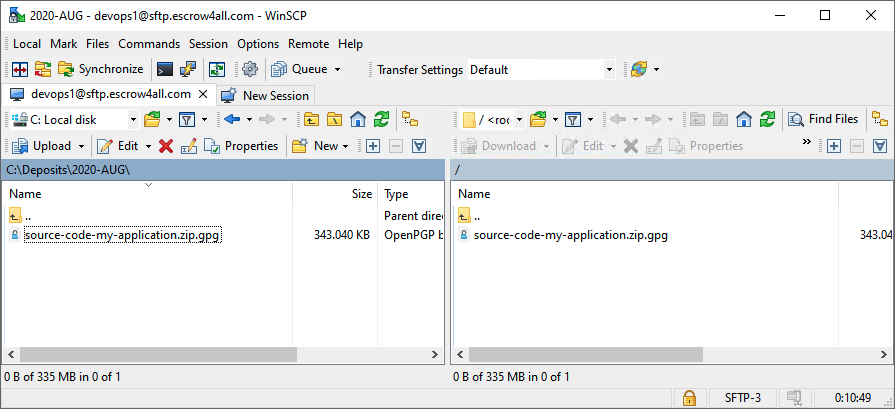Click the local Rename pencil icon
This screenshot has height=409, width=895.
188,146
